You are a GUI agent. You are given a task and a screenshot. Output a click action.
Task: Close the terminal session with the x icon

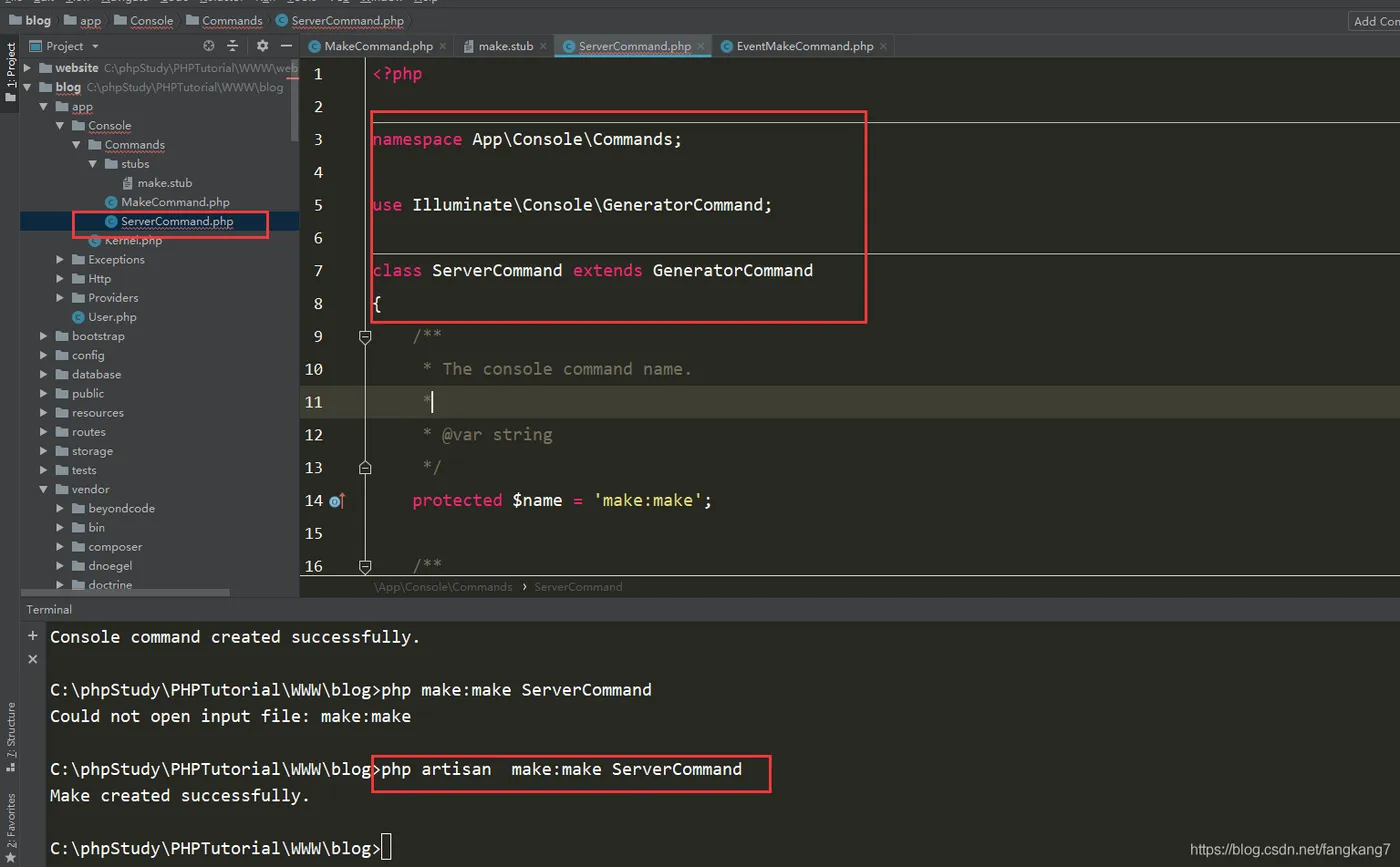coord(32,659)
